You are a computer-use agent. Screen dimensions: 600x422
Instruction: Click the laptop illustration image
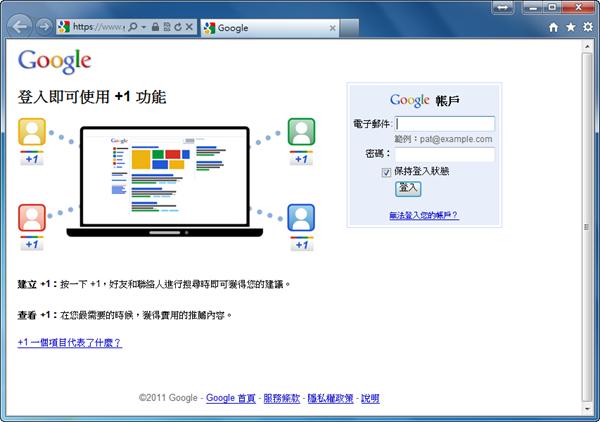165,182
